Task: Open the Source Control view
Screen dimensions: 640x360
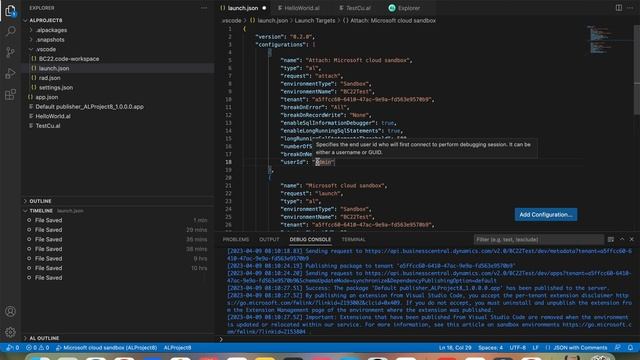Action: 10,52
